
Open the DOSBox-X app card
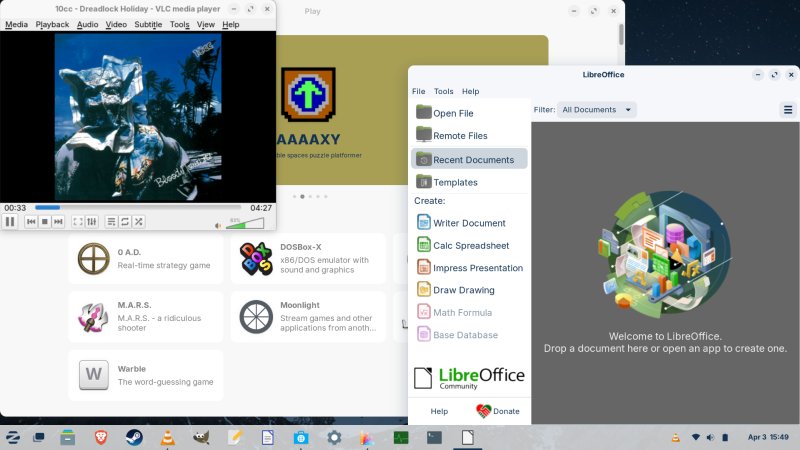[x=308, y=259]
